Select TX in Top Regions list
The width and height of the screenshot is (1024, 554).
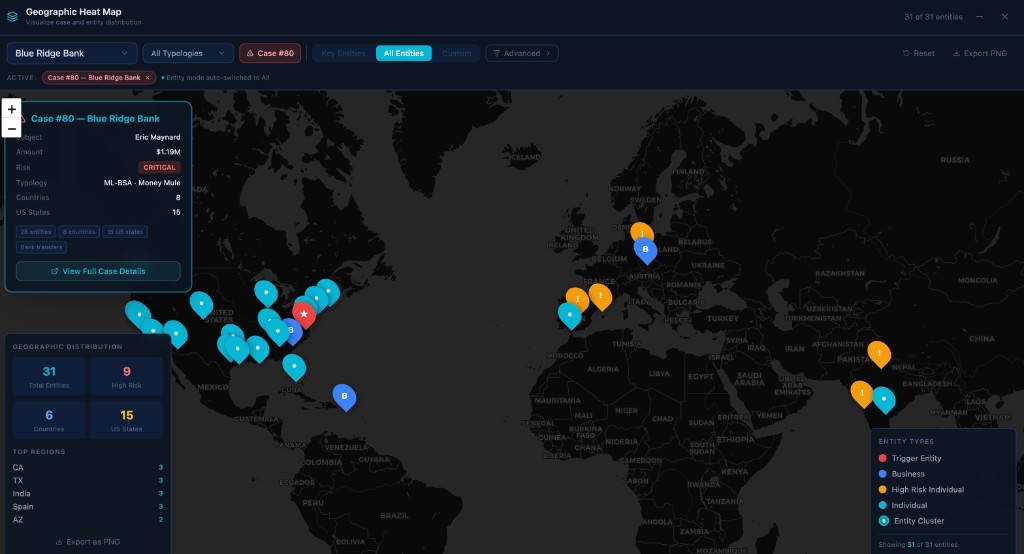point(88,480)
